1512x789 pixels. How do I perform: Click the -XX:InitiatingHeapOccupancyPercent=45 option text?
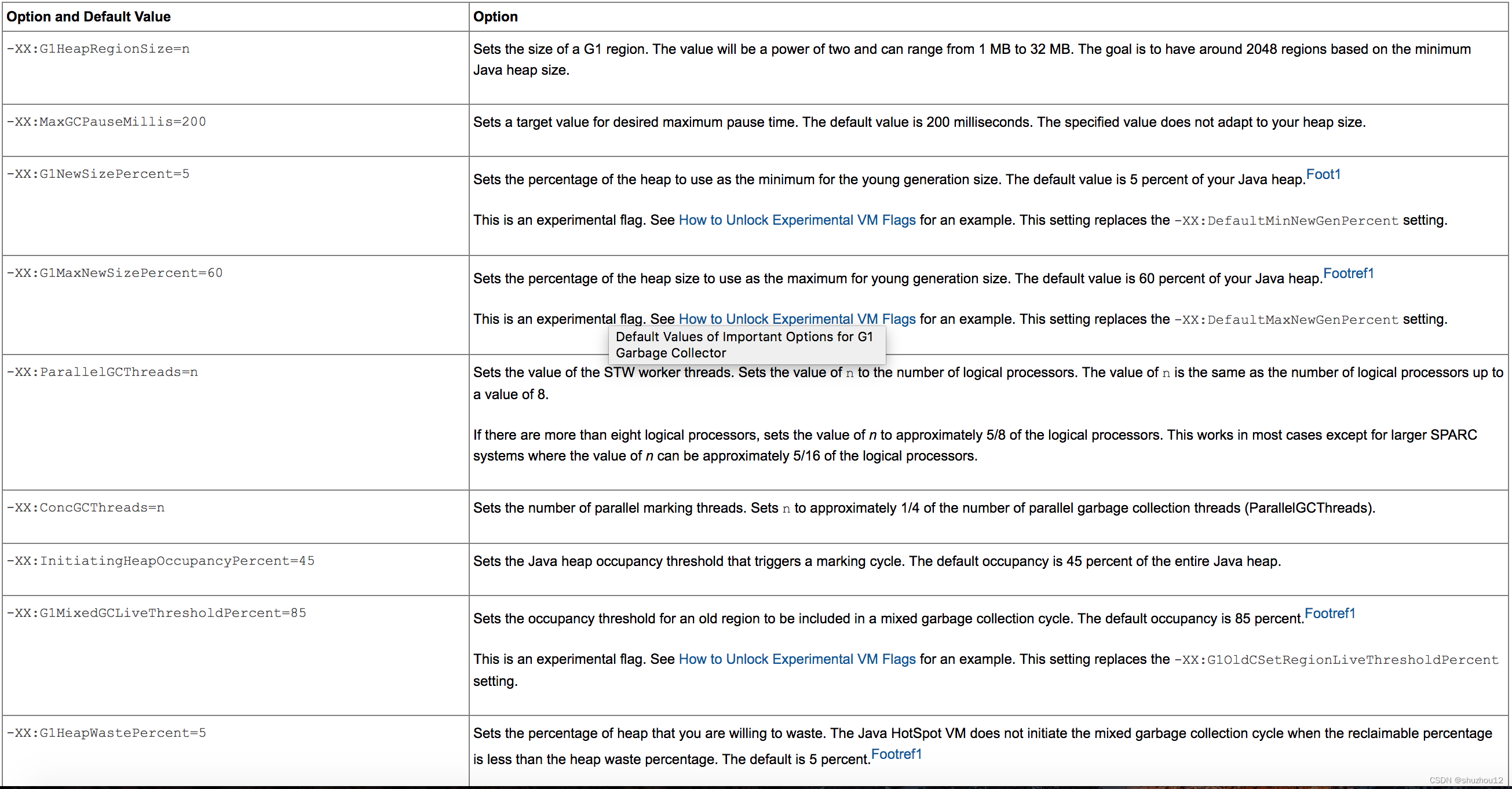[x=160, y=561]
